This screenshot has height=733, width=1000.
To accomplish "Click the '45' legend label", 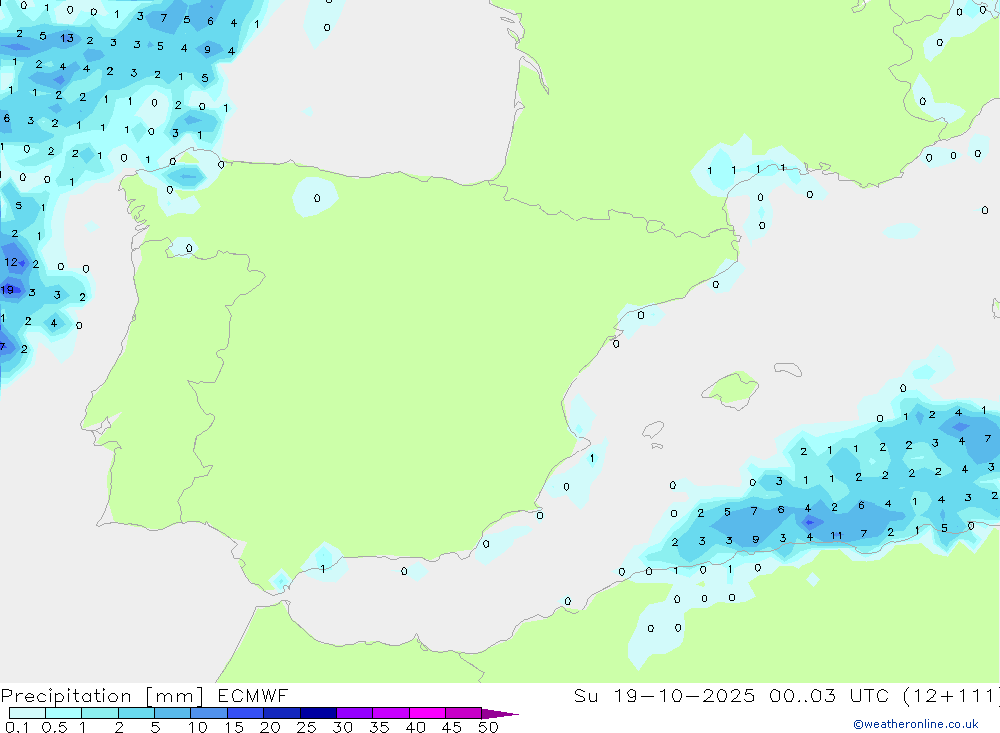I will click(452, 727).
